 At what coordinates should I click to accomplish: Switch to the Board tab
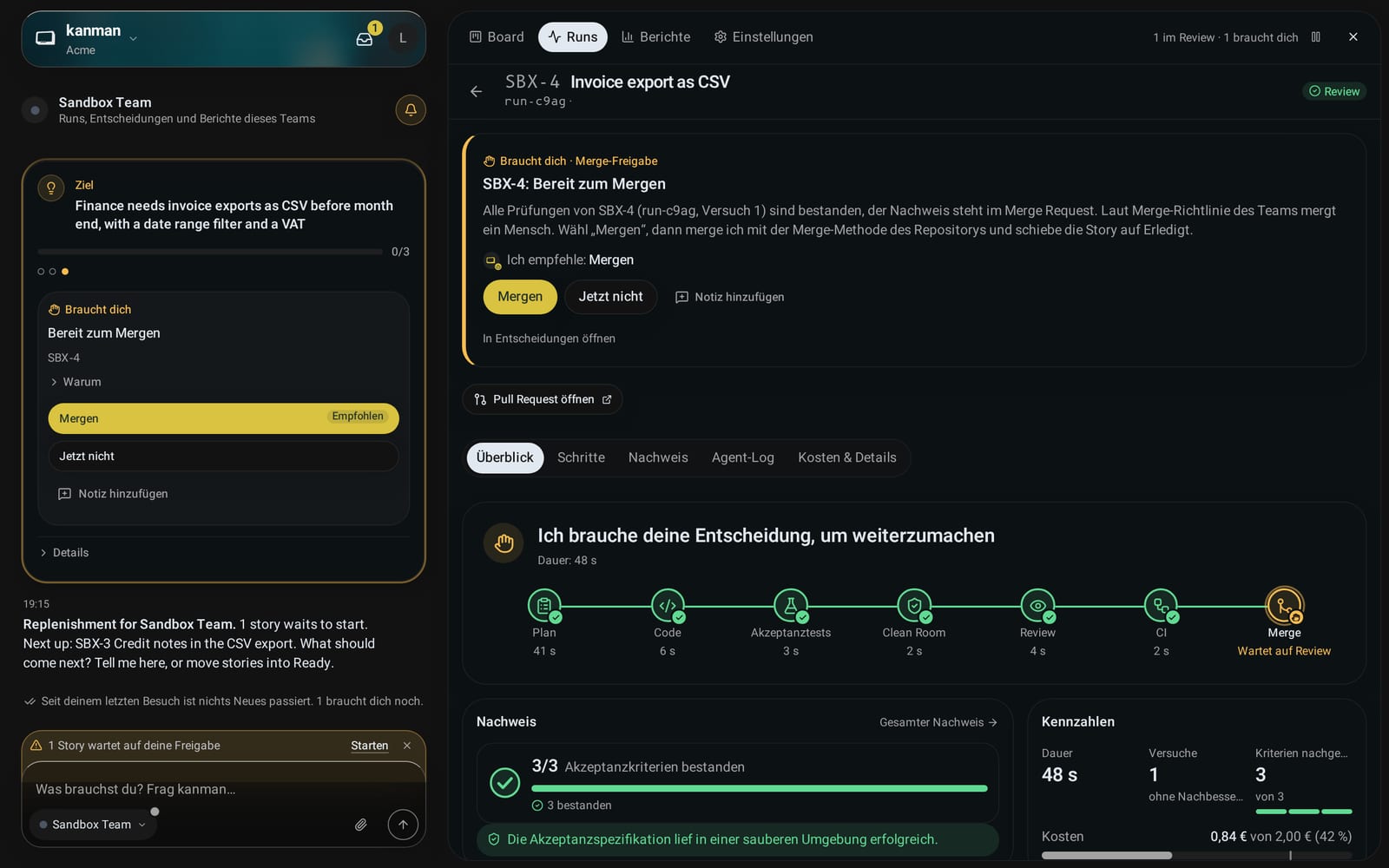497,37
